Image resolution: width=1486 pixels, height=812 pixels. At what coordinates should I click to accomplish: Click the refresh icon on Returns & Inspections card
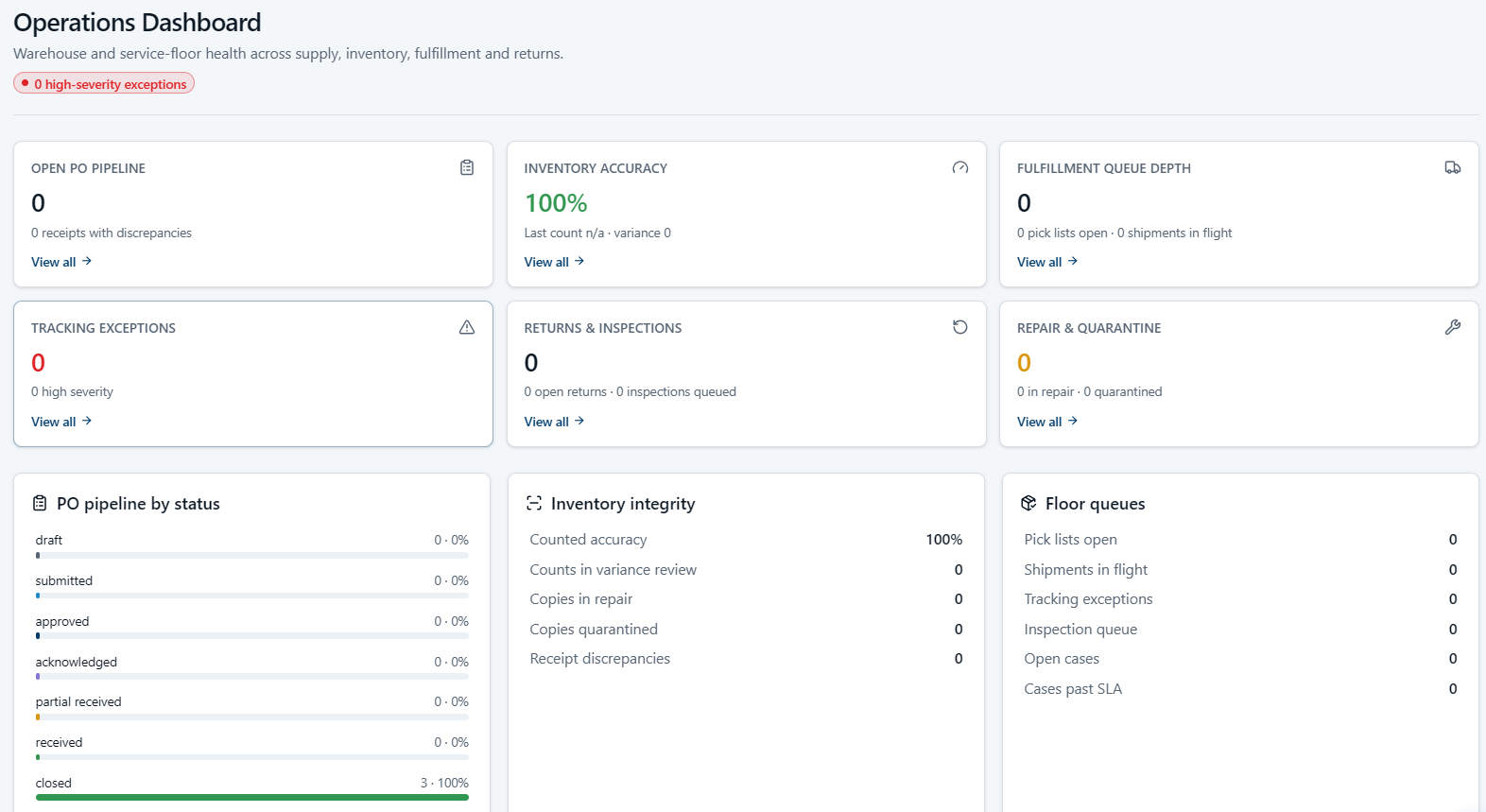pyautogui.click(x=960, y=327)
